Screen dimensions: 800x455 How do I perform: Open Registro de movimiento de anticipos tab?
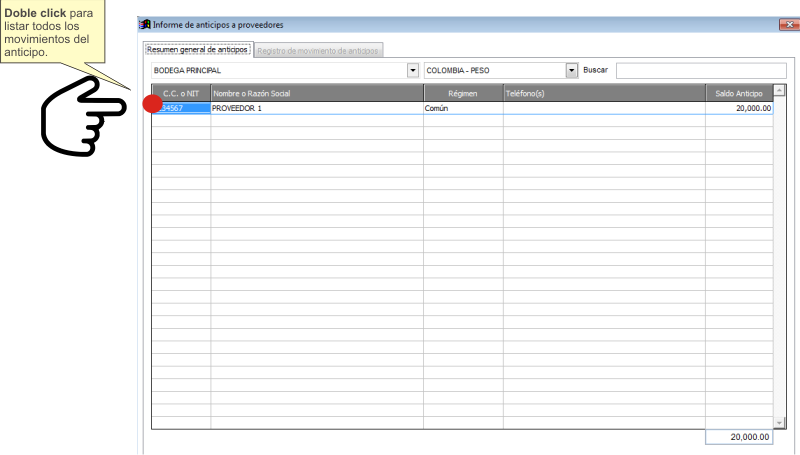(x=318, y=50)
